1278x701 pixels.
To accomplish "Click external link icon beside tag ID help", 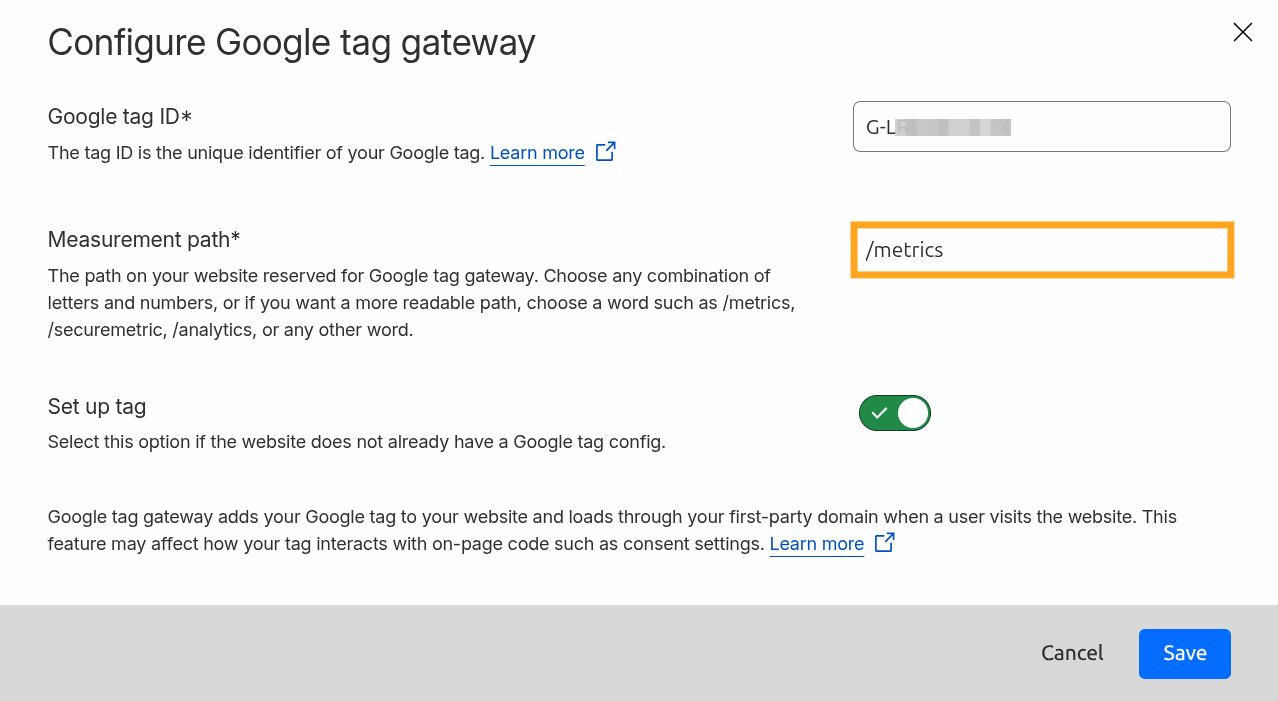I will [x=605, y=152].
